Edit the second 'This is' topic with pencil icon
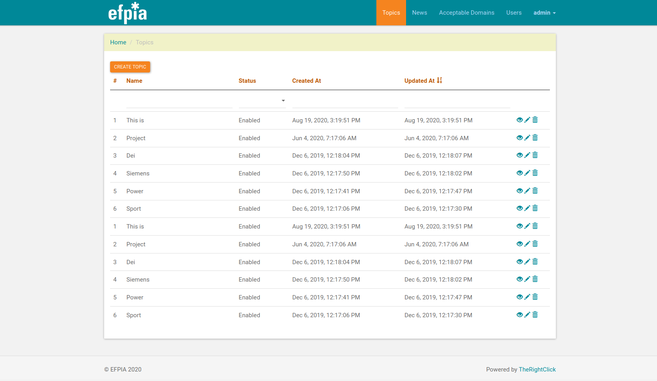Viewport: 657px width, 381px height. pos(527,226)
